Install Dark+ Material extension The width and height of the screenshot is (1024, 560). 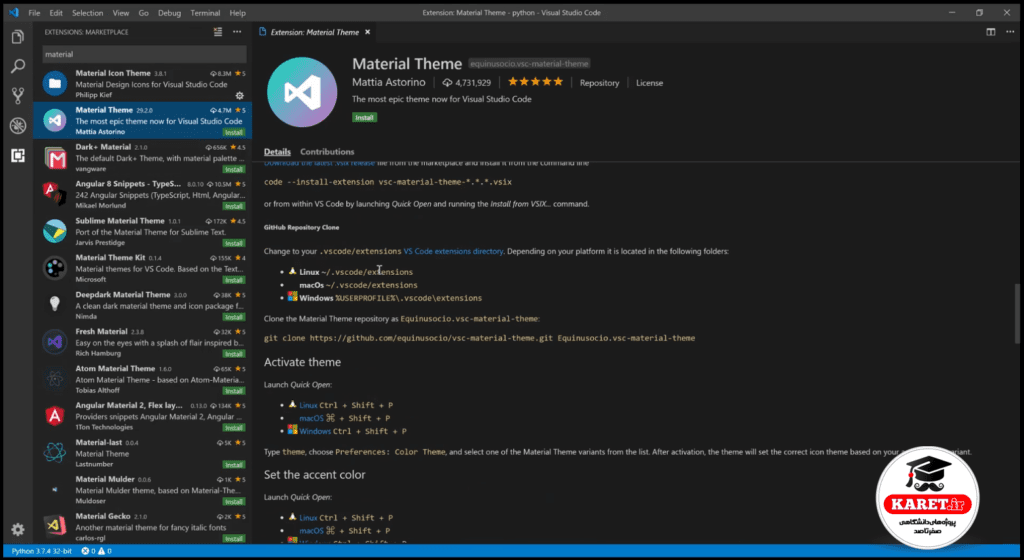[233, 169]
